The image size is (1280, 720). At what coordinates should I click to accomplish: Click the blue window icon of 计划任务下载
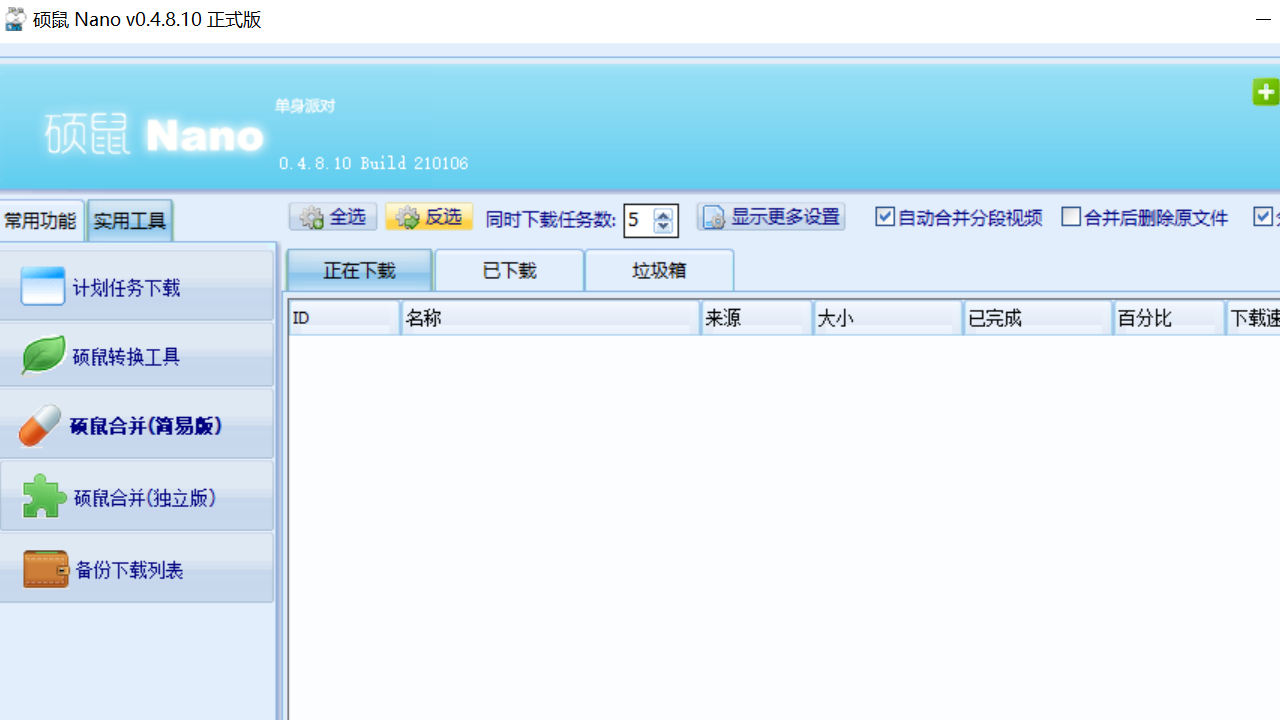pyautogui.click(x=42, y=286)
